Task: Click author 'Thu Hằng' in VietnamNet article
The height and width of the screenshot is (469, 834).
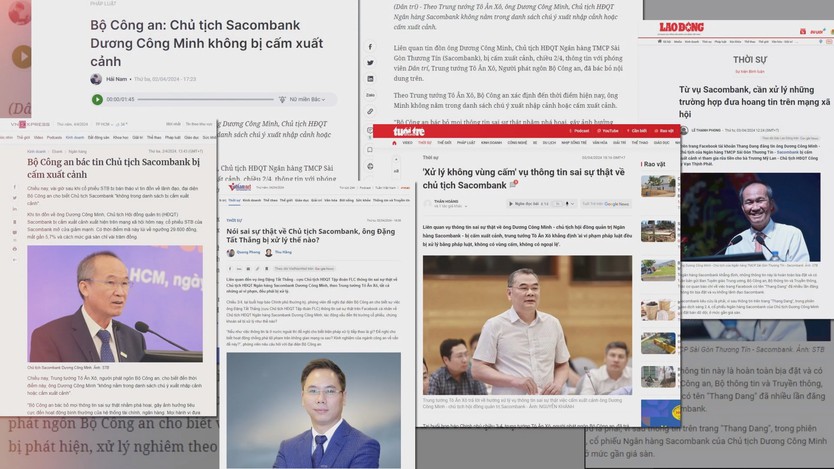Action: [x=283, y=253]
